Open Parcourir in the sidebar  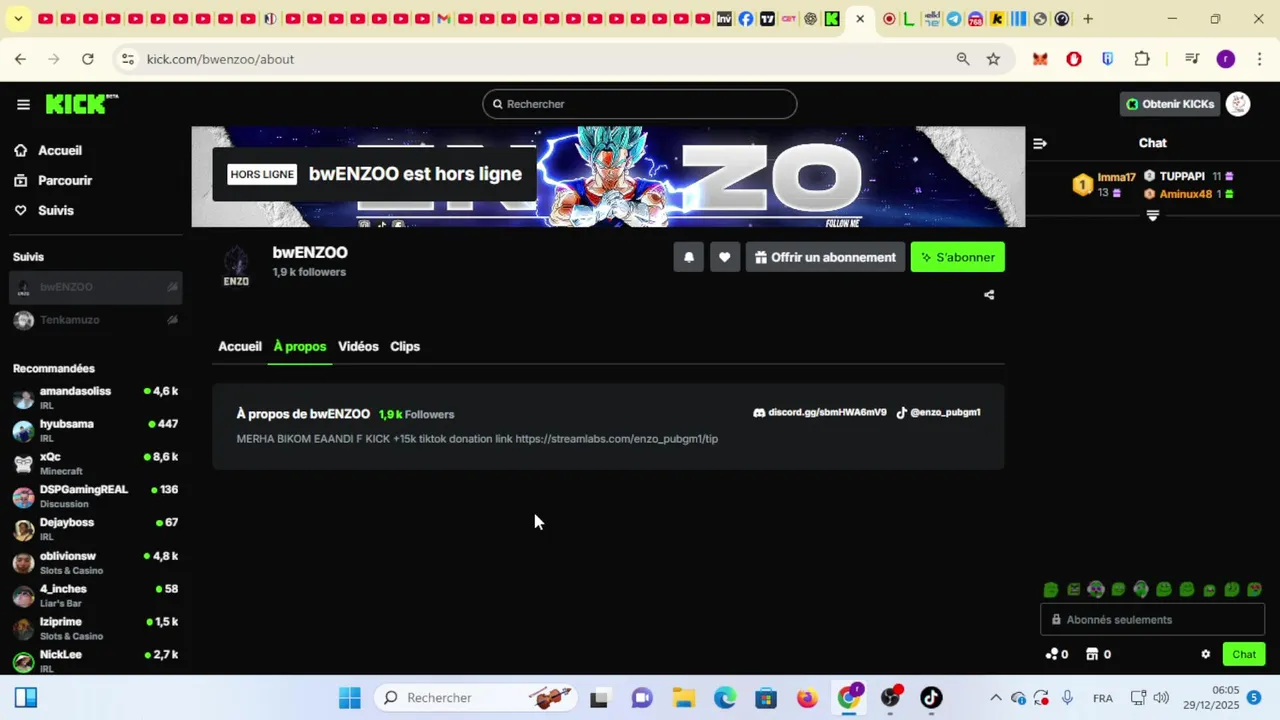[x=53, y=180]
